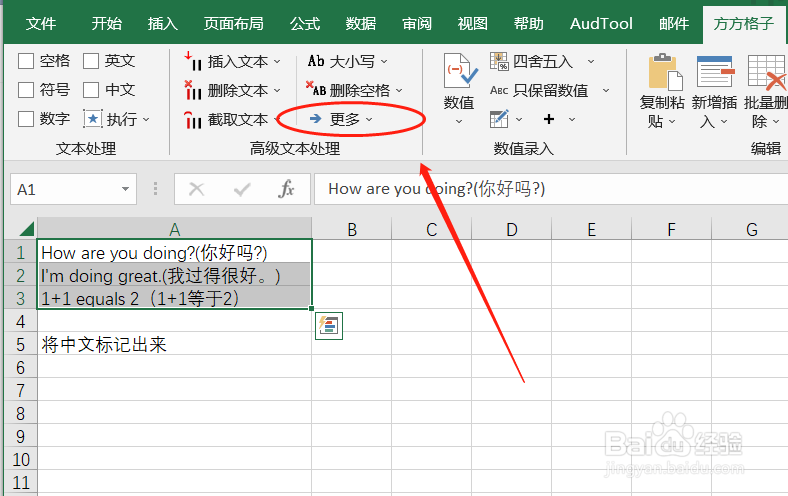This screenshot has width=788, height=496.
Task: Select column G header
Action: tap(751, 229)
